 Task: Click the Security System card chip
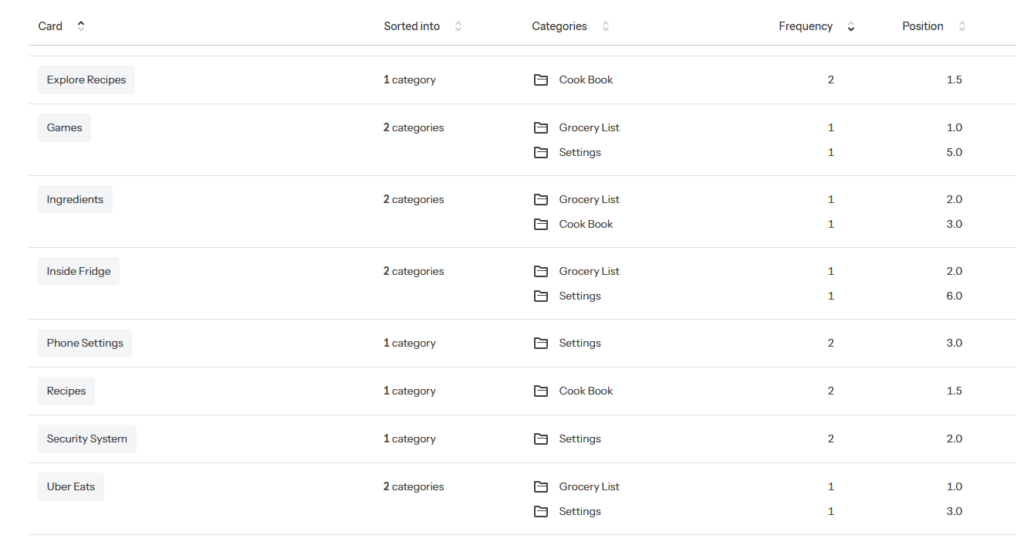[87, 440]
